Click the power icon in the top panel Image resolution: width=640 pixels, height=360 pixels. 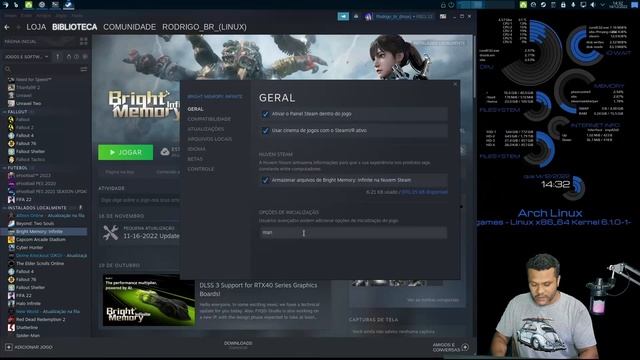point(451,5)
